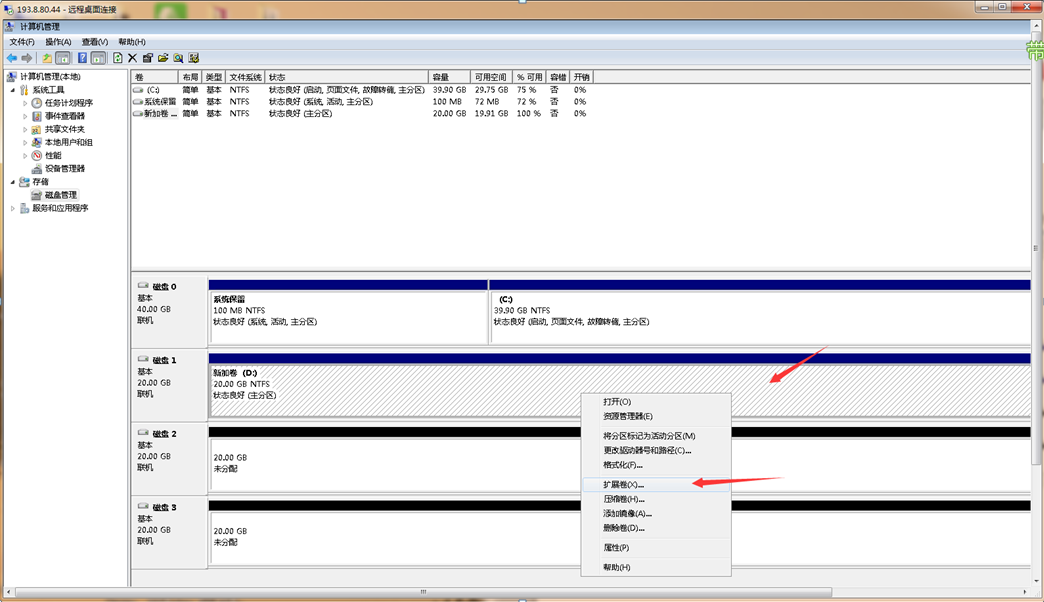Image resolution: width=1044 pixels, height=602 pixels.
Task: Select the 磁盘 2 unallocated 20.00 GB partition
Action: click(x=390, y=464)
